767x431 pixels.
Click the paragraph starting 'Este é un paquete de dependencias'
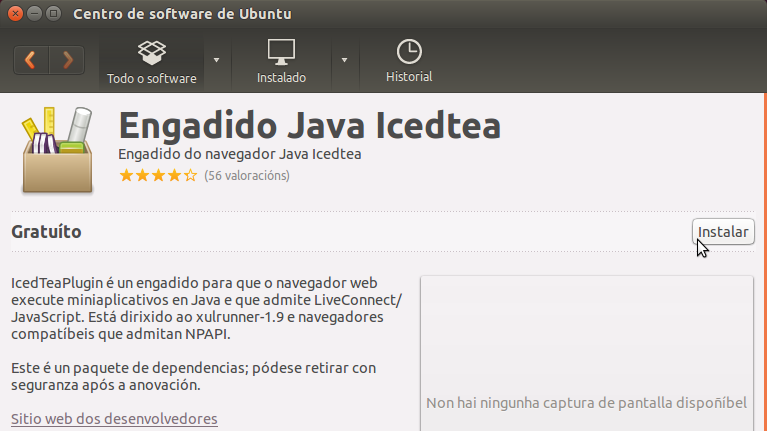(x=194, y=376)
